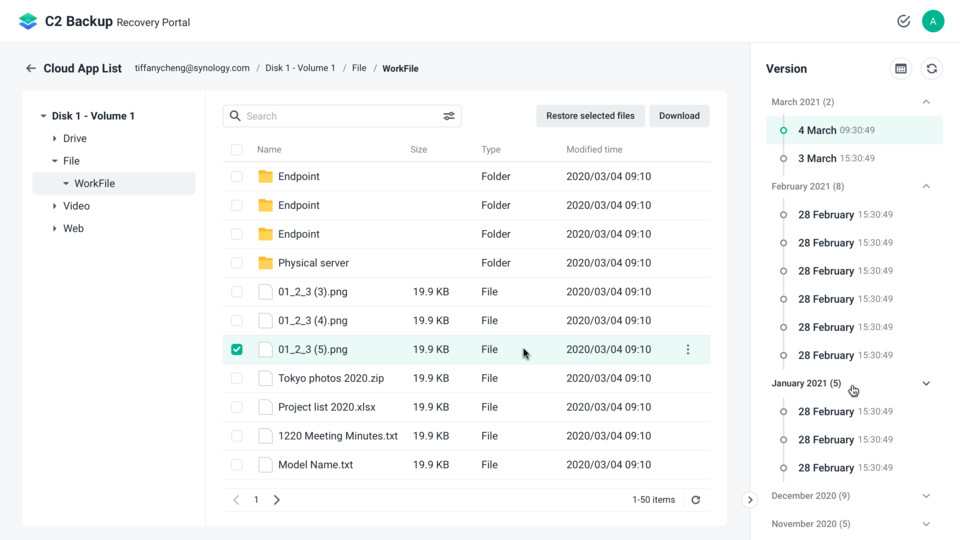Image resolution: width=960 pixels, height=540 pixels.
Task: Collapse the February 2021 version group
Action: [926, 186]
